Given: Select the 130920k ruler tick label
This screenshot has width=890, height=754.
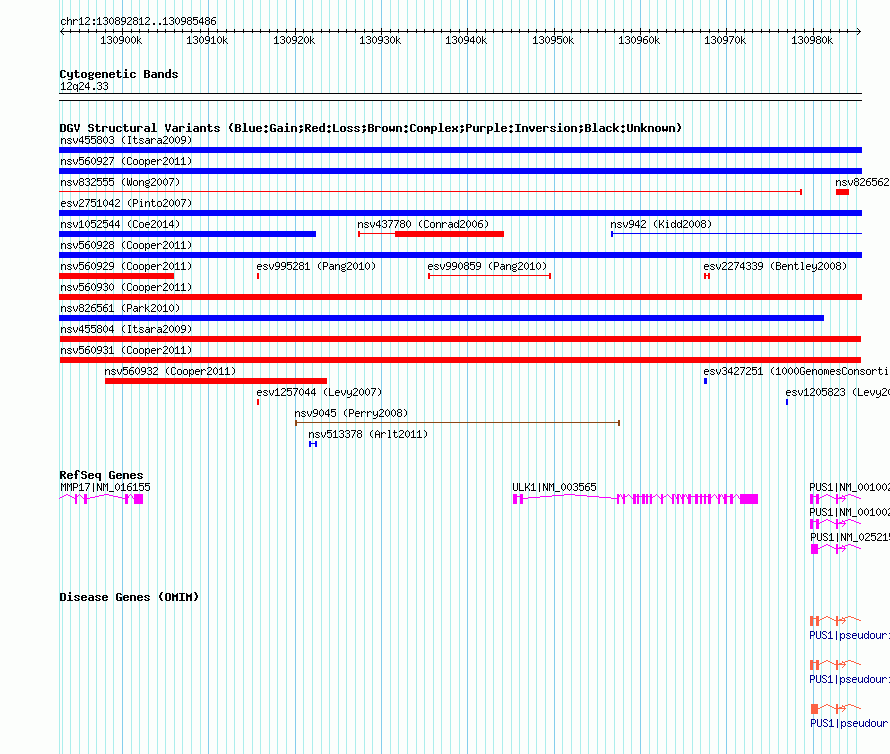Looking at the screenshot, I should tap(294, 40).
